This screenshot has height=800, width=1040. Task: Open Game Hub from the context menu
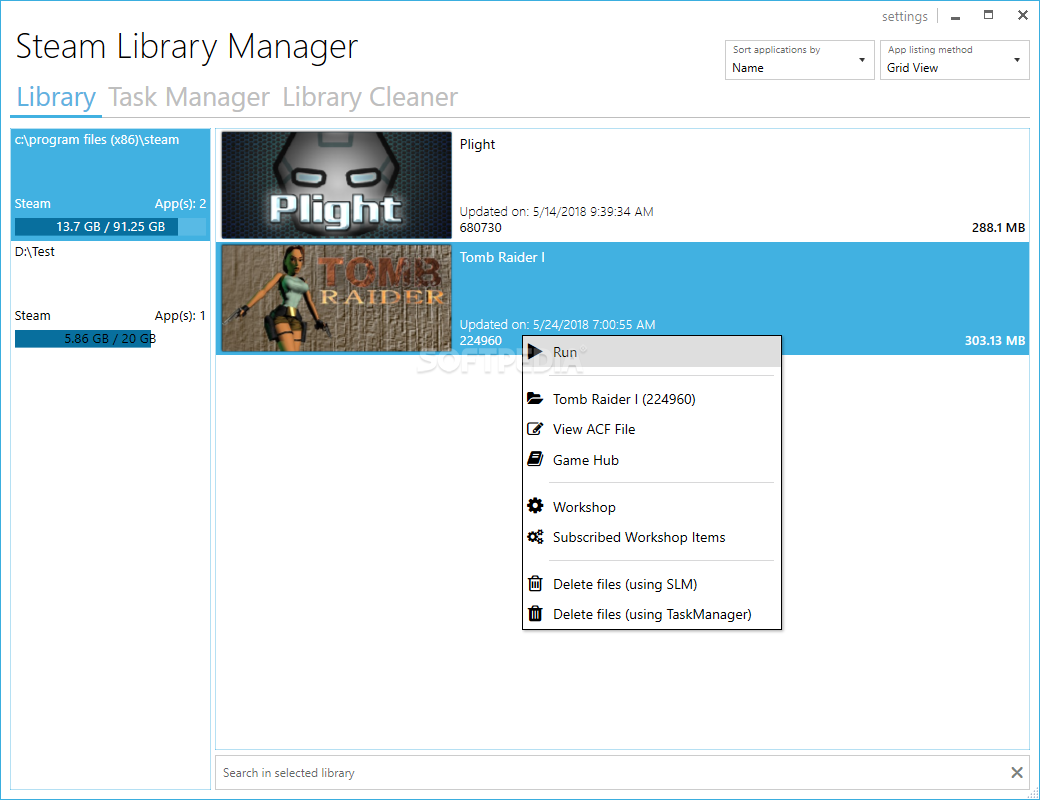[652, 460]
